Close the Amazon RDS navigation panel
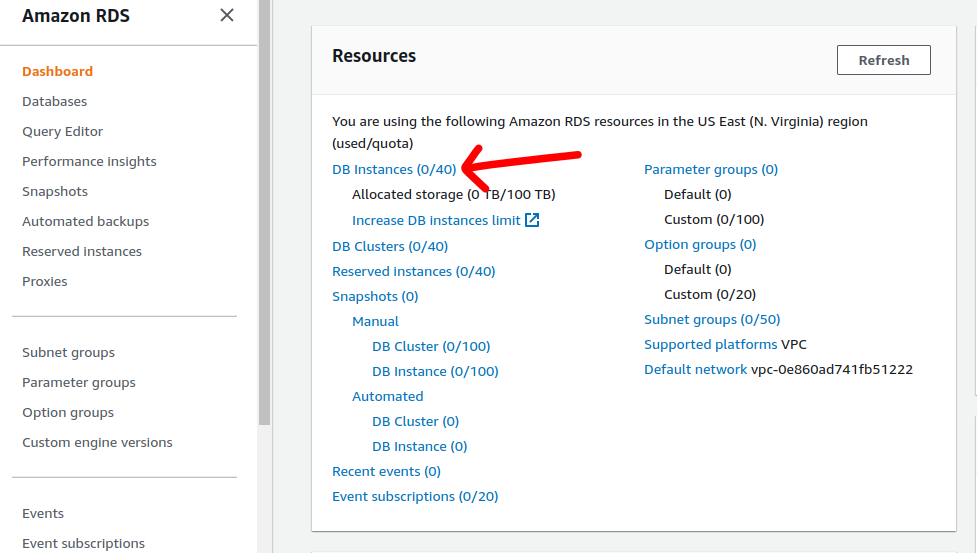Screen dimensions: 977x553 [227, 15]
